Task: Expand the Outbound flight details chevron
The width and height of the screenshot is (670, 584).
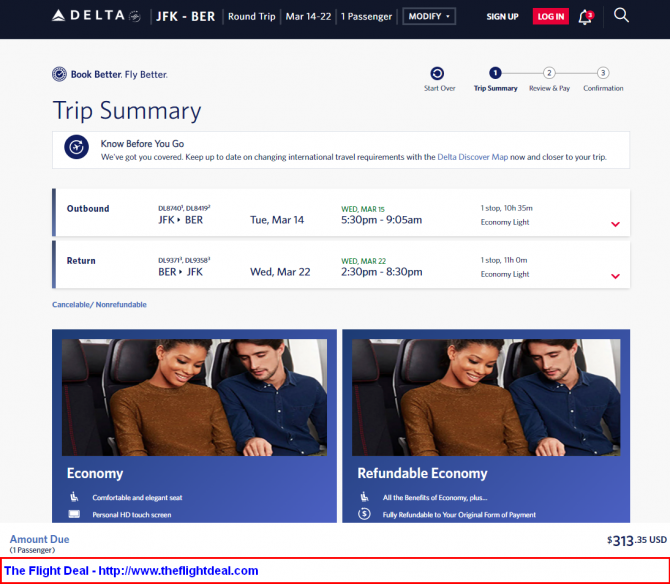Action: tap(615, 224)
